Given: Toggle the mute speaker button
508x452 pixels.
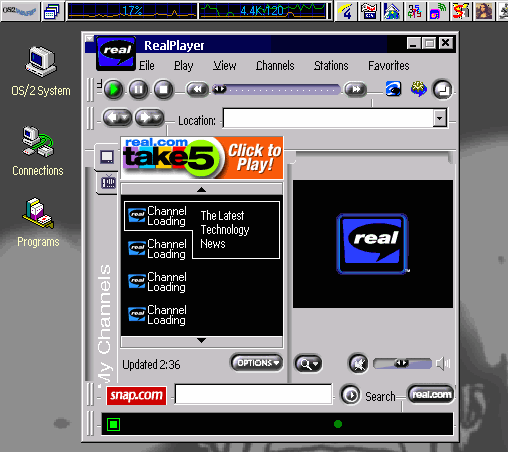Looking at the screenshot, I should (x=359, y=364).
